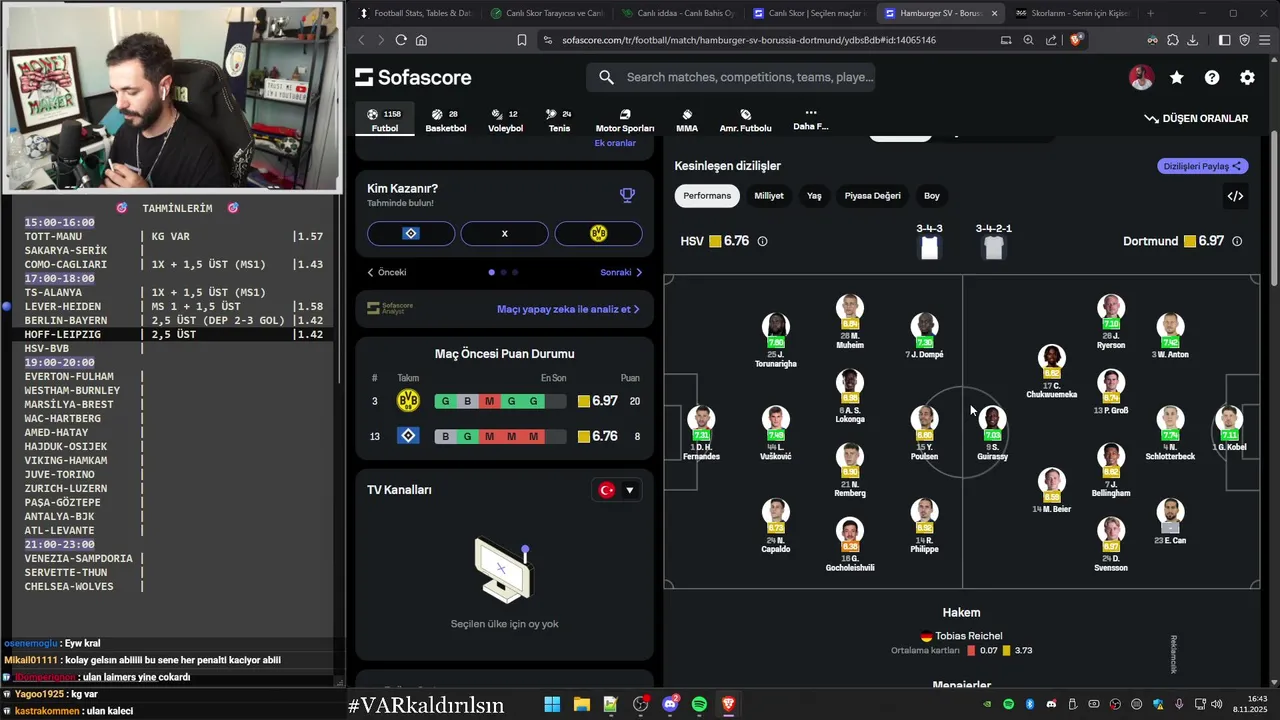Click the Hamburger SV crest in the standings table
The width and height of the screenshot is (1280, 720).
click(408, 436)
